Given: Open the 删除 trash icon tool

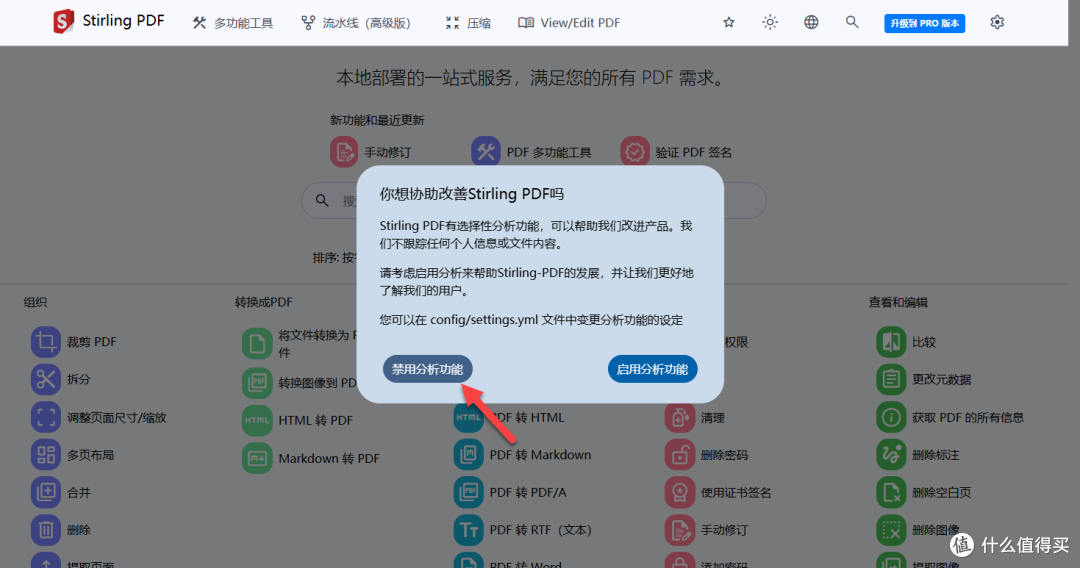Looking at the screenshot, I should click(x=45, y=530).
